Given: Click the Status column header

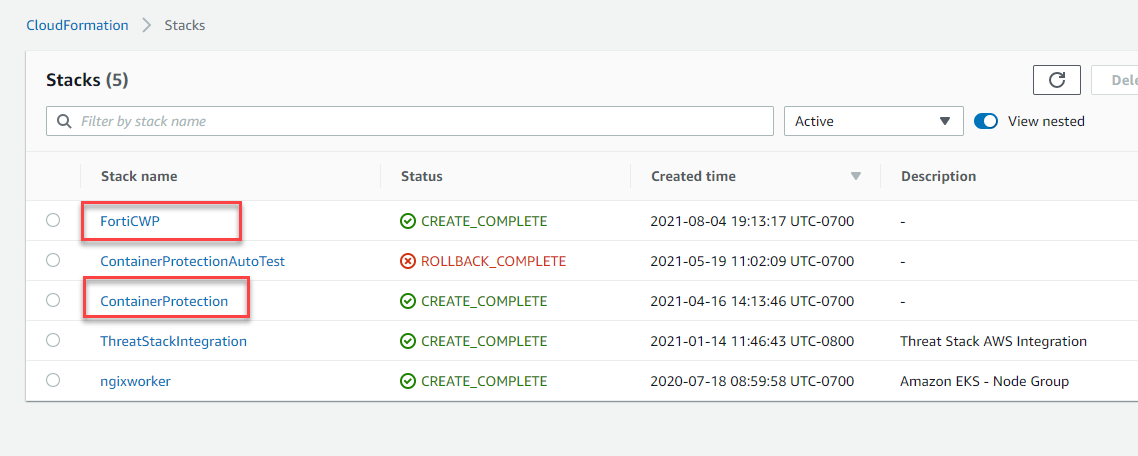Looking at the screenshot, I should 421,176.
